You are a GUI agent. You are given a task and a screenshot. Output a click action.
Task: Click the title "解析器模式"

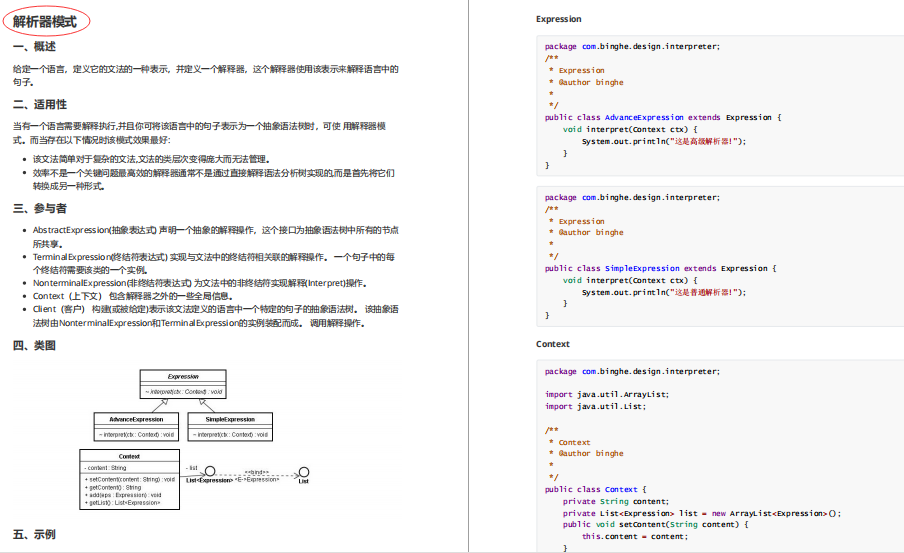(45, 22)
